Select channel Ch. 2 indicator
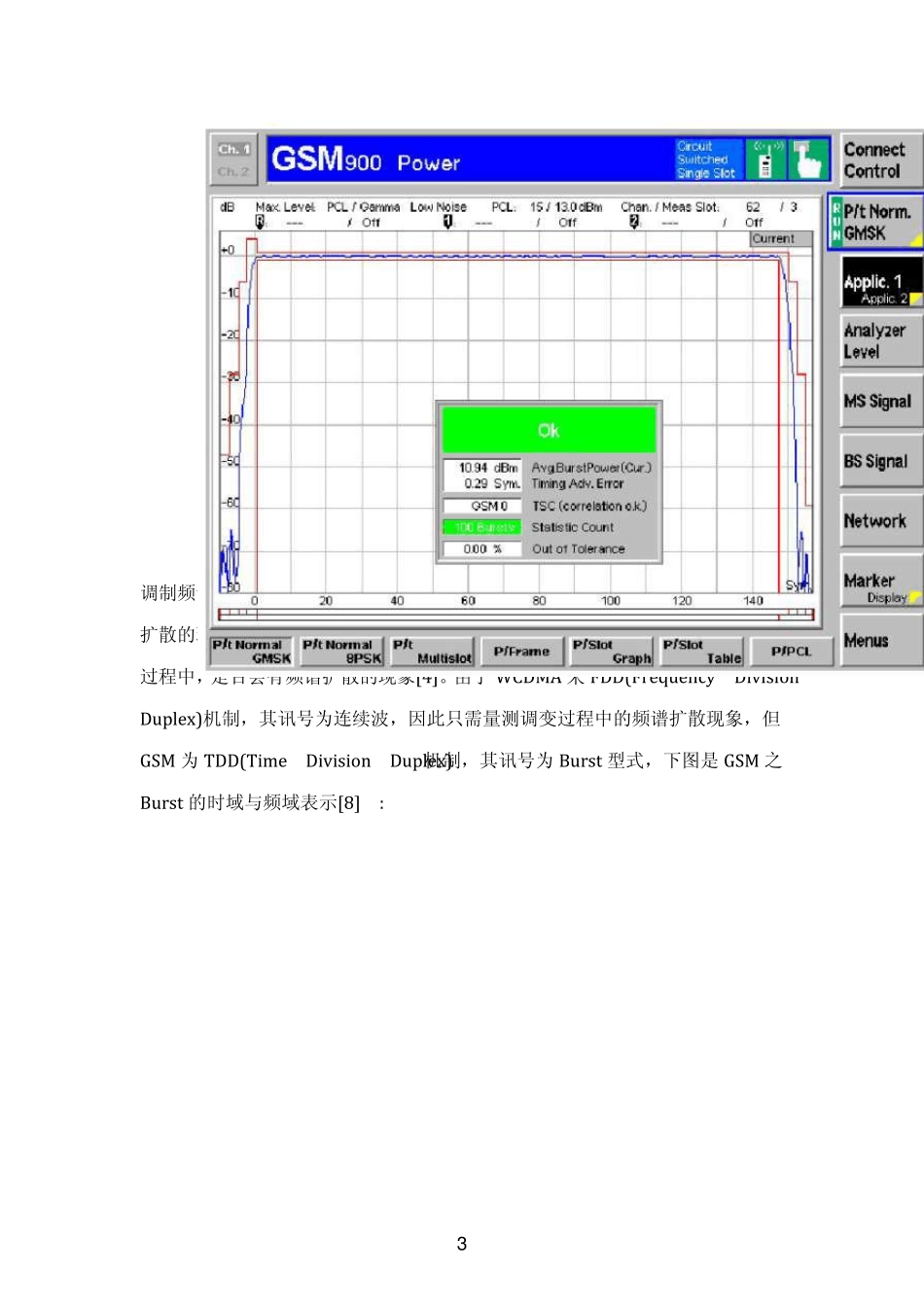The width and height of the screenshot is (924, 1308). pyautogui.click(x=233, y=171)
